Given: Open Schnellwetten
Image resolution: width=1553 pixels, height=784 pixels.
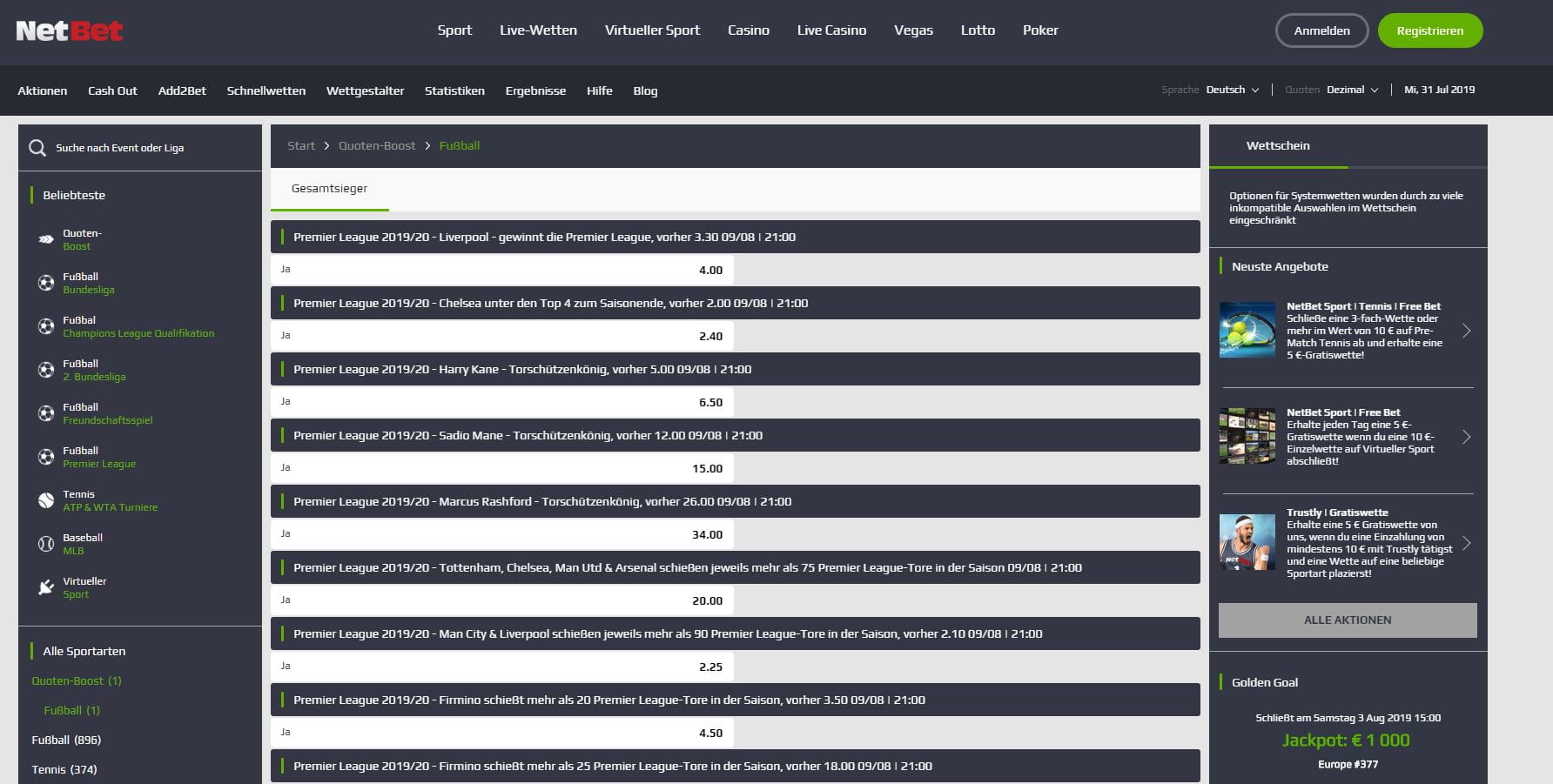Looking at the screenshot, I should tap(266, 90).
